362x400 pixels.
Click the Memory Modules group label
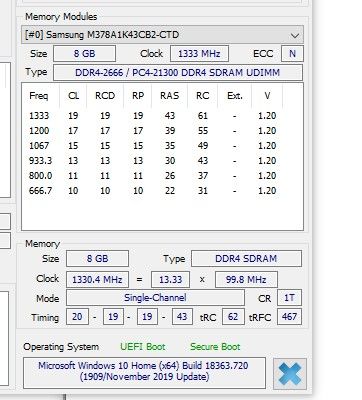61,17
